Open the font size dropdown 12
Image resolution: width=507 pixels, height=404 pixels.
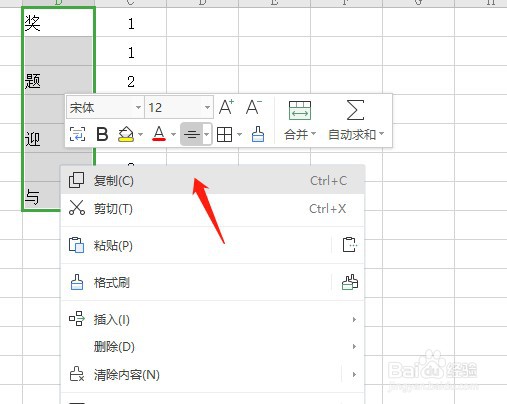(207, 107)
